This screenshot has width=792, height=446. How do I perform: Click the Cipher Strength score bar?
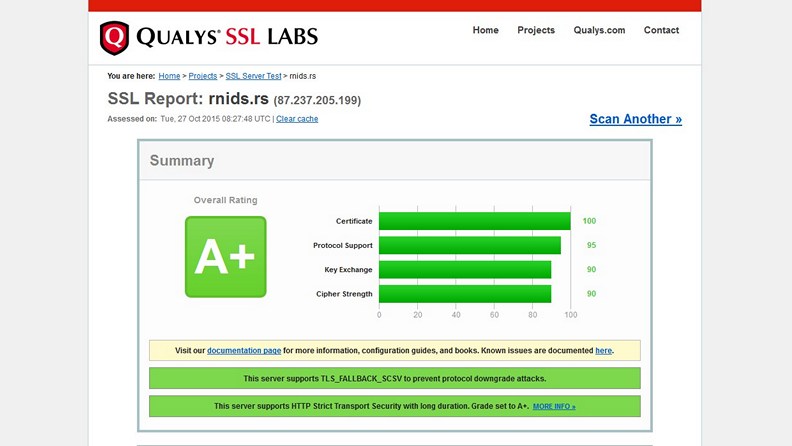464,294
